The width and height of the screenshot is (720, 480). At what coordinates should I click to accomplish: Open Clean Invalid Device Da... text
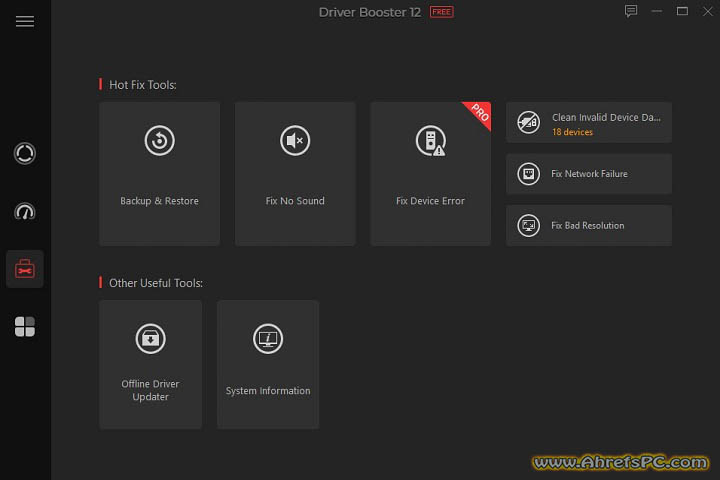tap(606, 118)
